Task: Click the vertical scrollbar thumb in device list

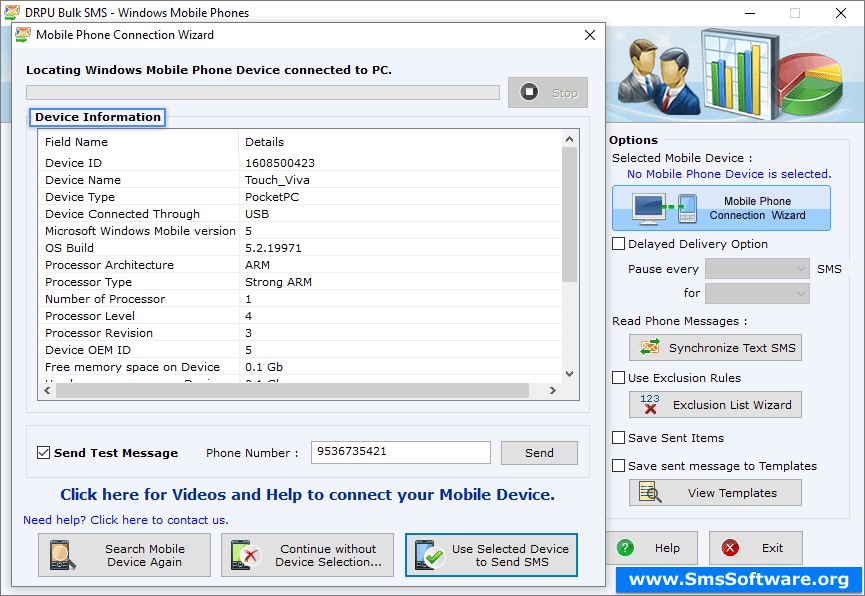Action: click(x=569, y=215)
